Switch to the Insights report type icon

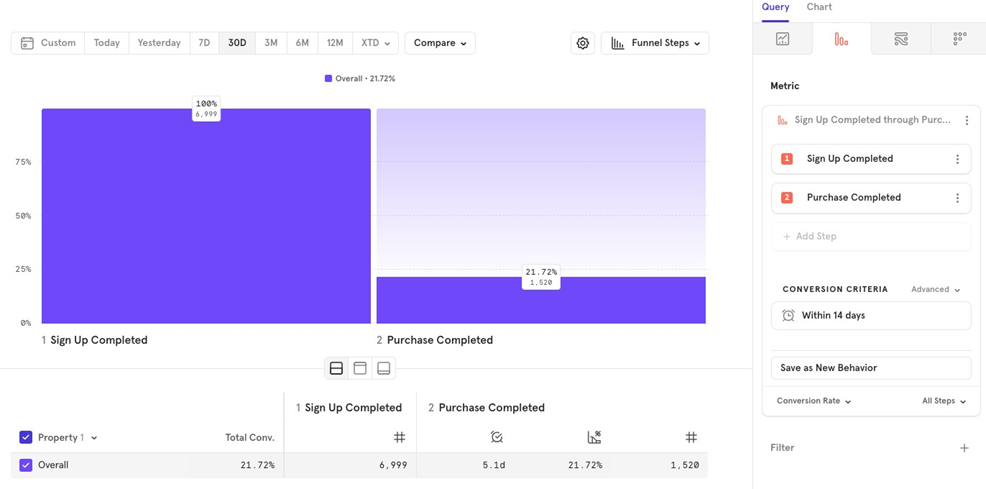[x=782, y=39]
